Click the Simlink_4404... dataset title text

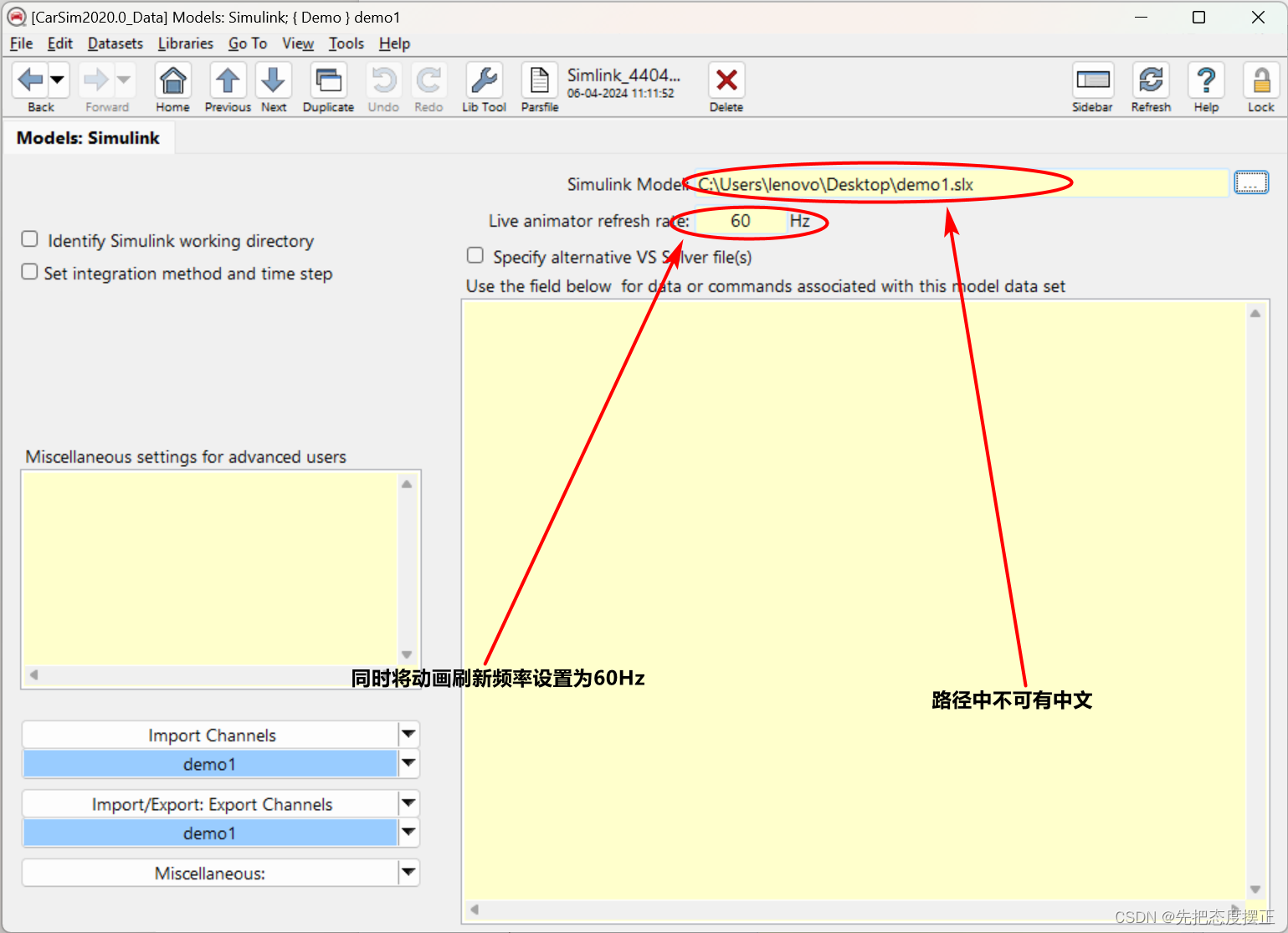coord(623,75)
